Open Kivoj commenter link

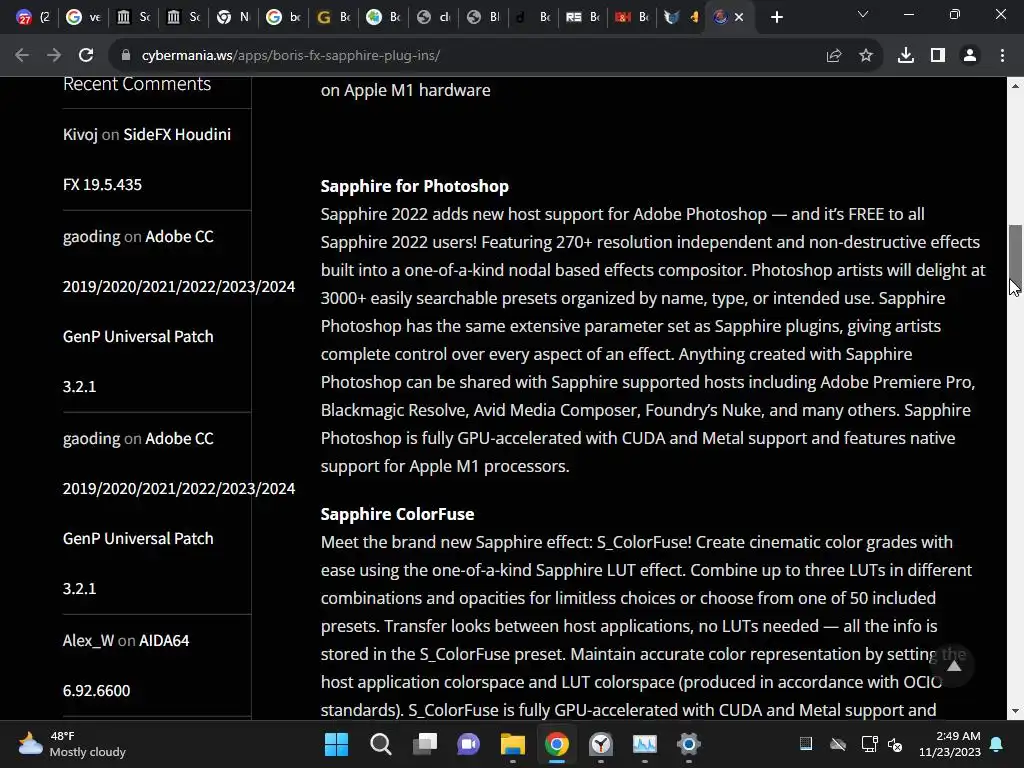[80, 135]
